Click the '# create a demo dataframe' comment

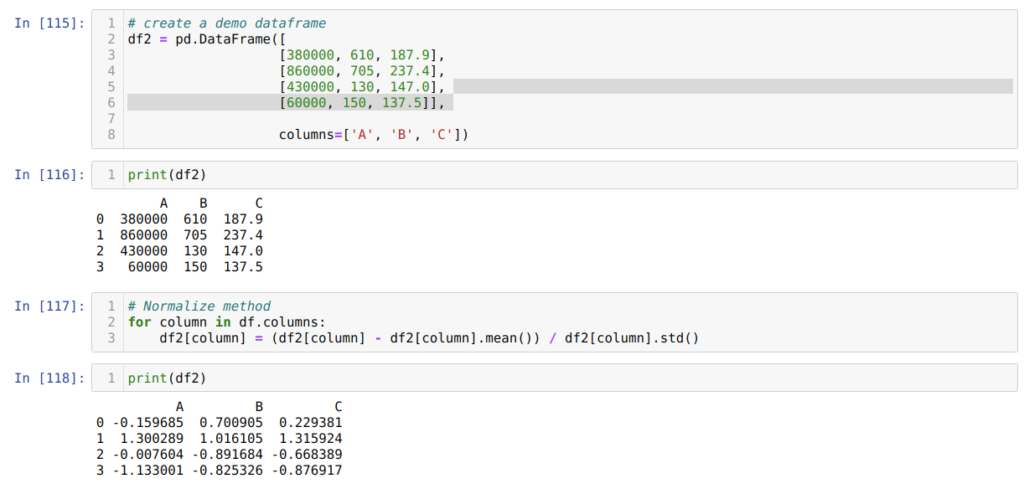pyautogui.click(x=227, y=22)
